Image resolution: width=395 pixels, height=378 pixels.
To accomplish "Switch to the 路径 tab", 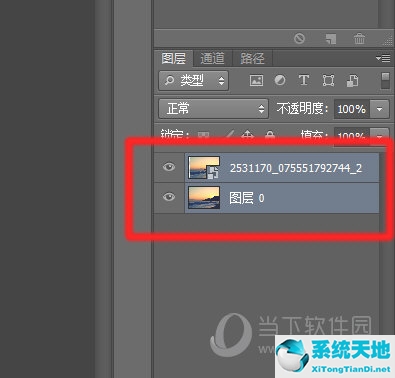I will click(x=252, y=58).
